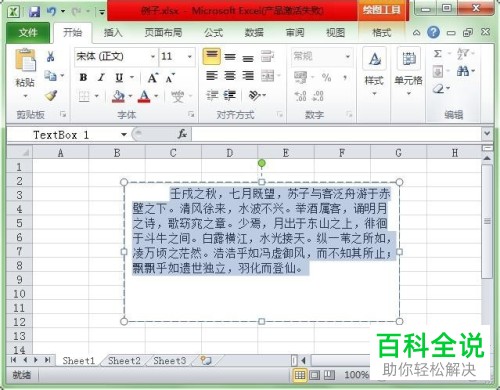This screenshot has height=390, width=500.
Task: Click the Sort and Filter icon
Action: [x=462, y=53]
